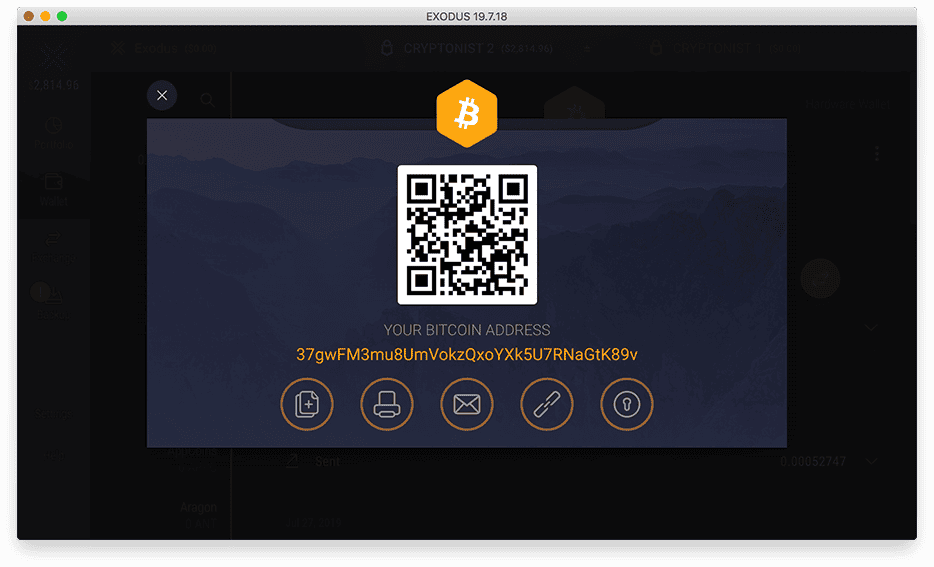934x567 pixels.
Task: Select the Sent transaction label
Action: pyautogui.click(x=328, y=462)
